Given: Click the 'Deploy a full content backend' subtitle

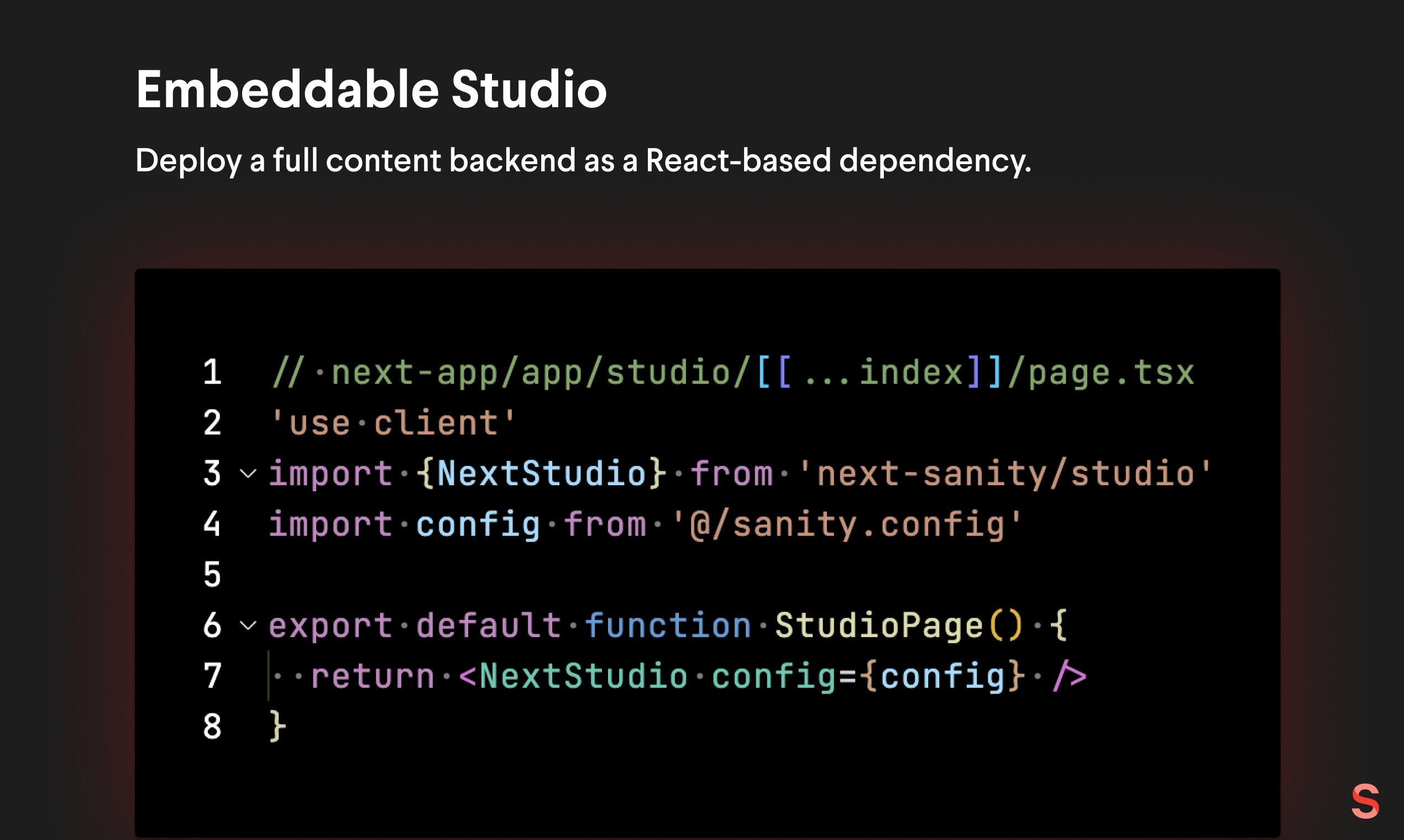Looking at the screenshot, I should 583,160.
